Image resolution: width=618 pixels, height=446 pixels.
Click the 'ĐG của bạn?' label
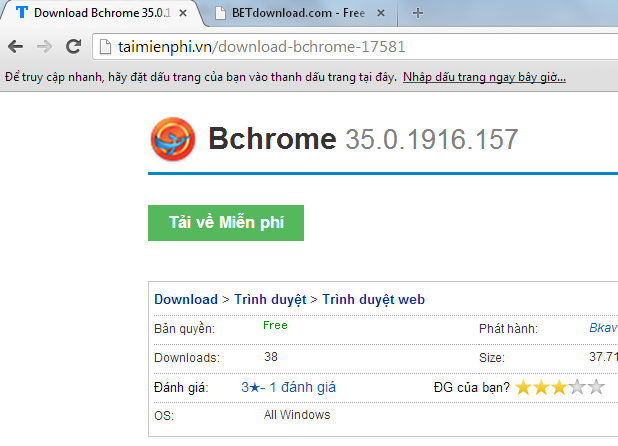pyautogui.click(x=471, y=388)
